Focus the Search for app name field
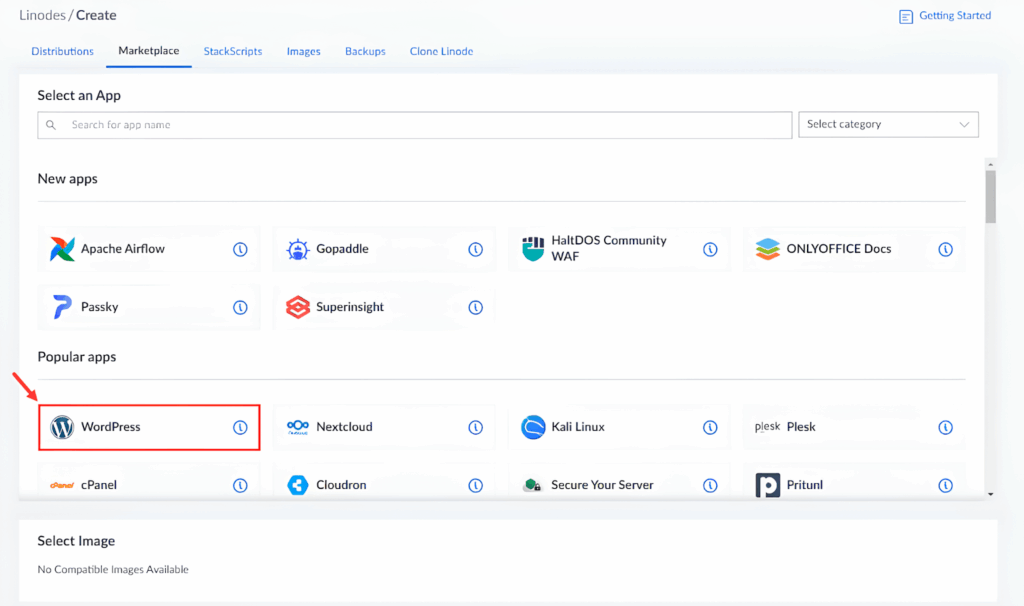 pos(415,125)
